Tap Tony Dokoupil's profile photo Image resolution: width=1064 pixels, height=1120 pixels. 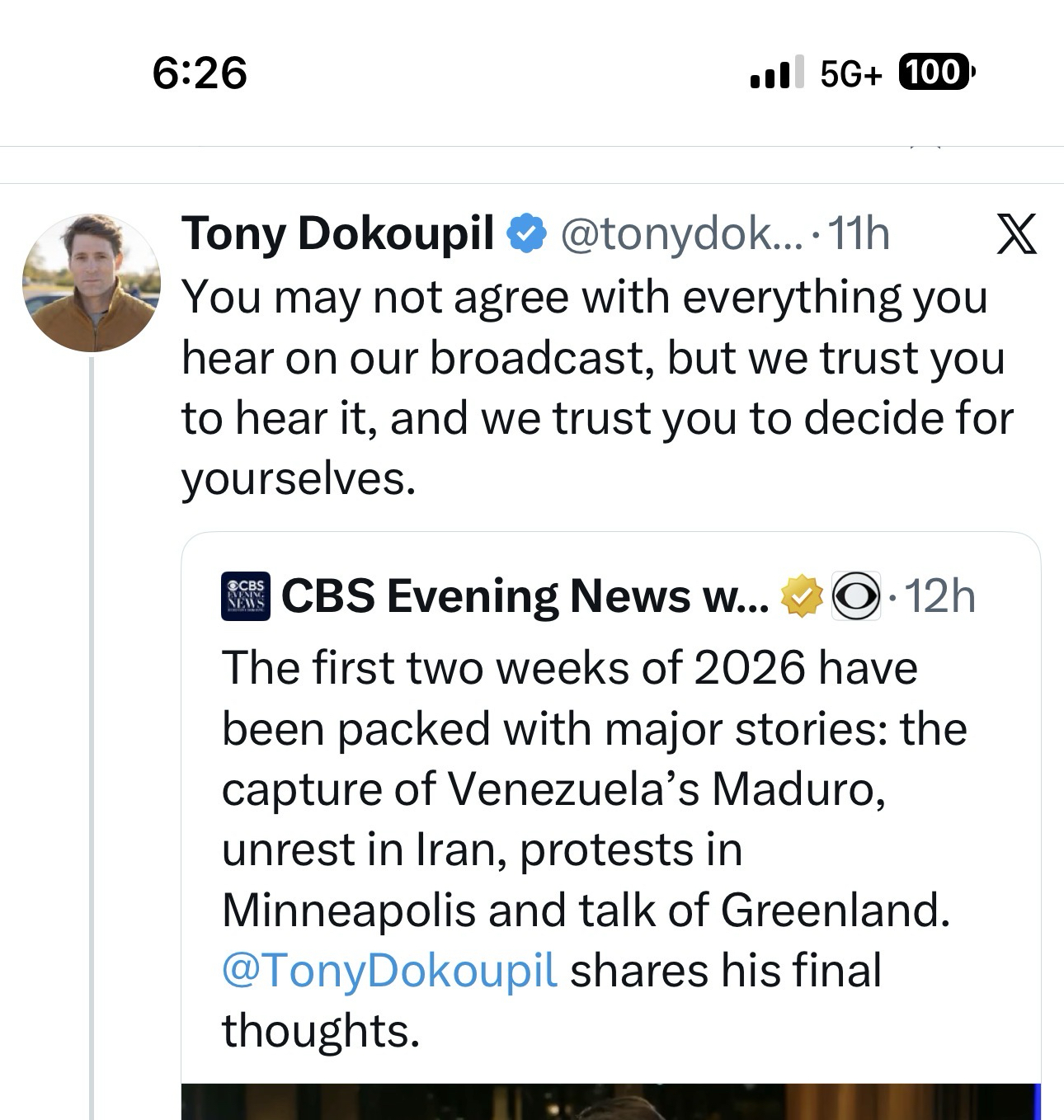click(91, 283)
